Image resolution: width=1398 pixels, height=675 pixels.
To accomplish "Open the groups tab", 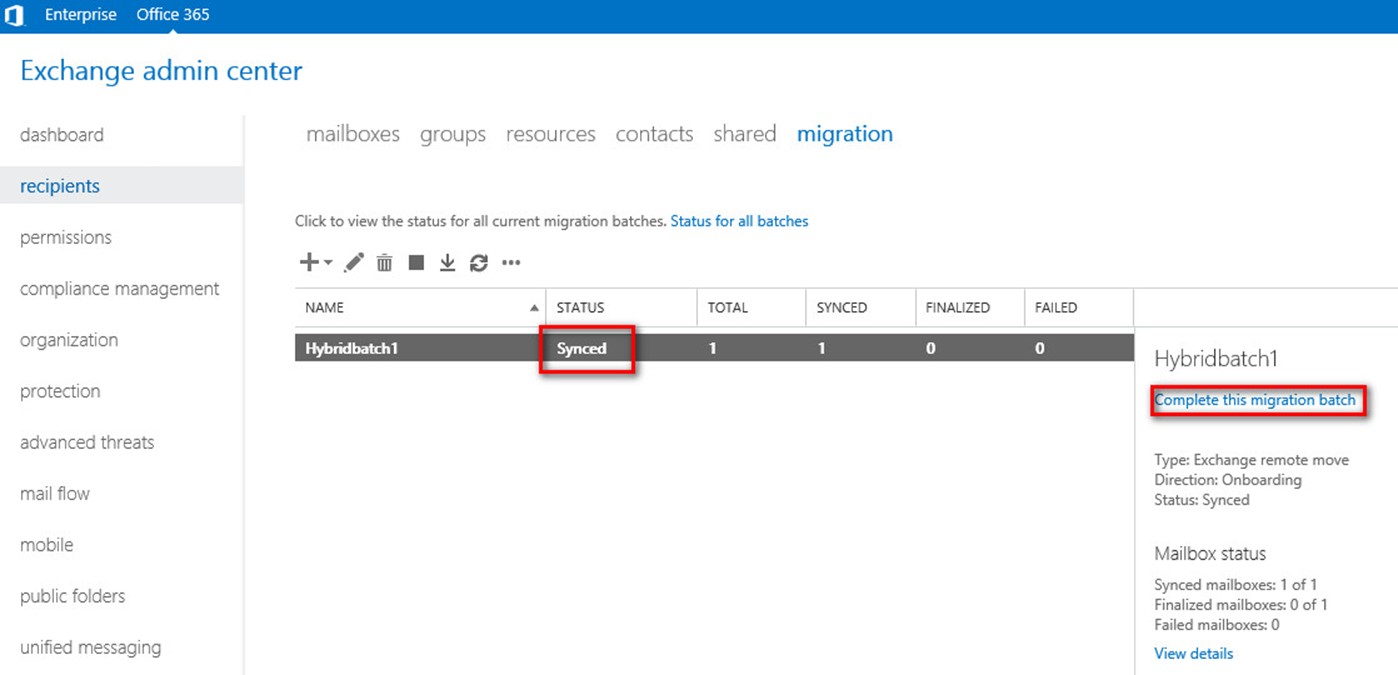I will click(453, 135).
